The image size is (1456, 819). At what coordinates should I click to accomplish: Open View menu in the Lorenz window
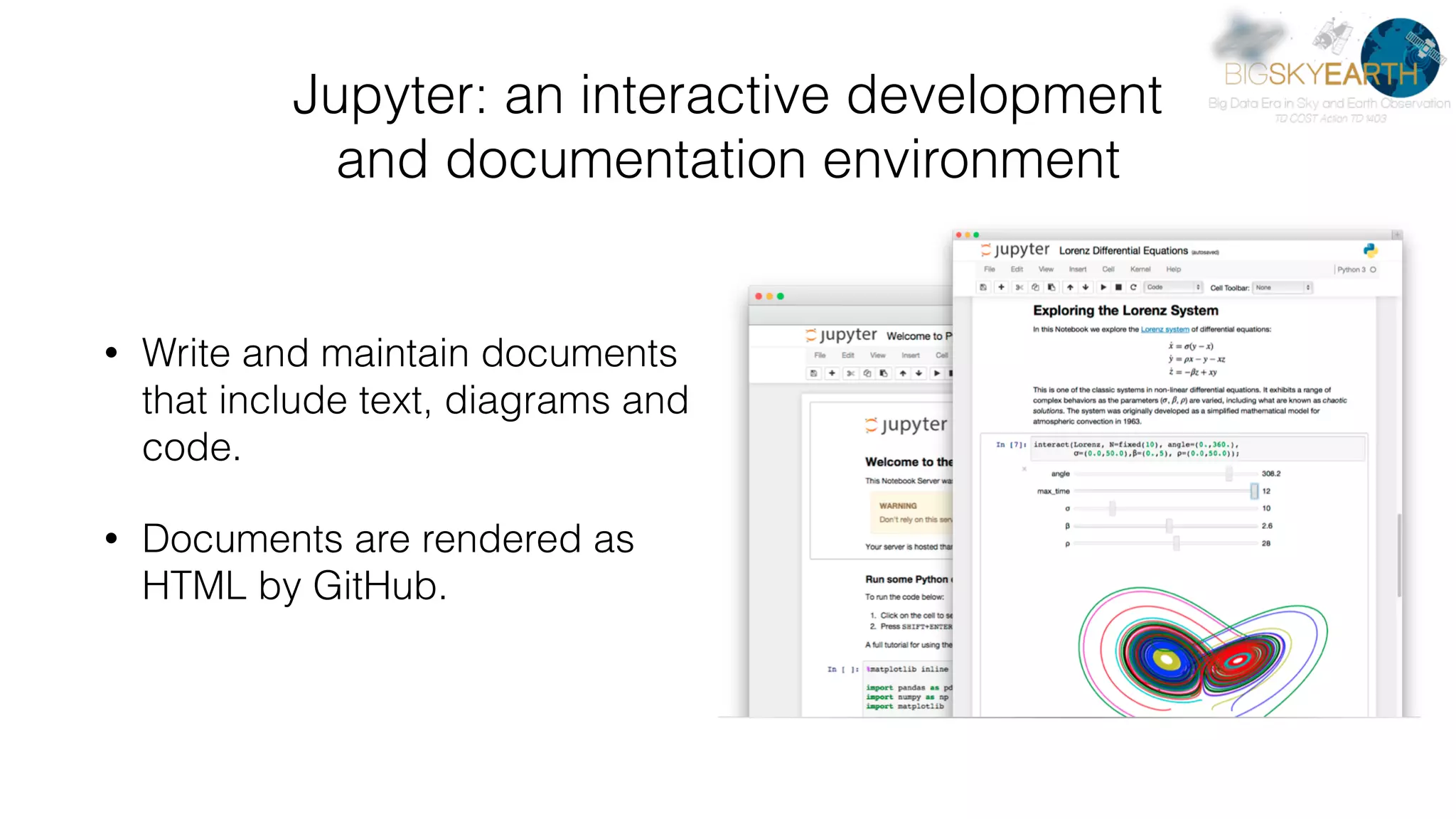coord(1046,269)
